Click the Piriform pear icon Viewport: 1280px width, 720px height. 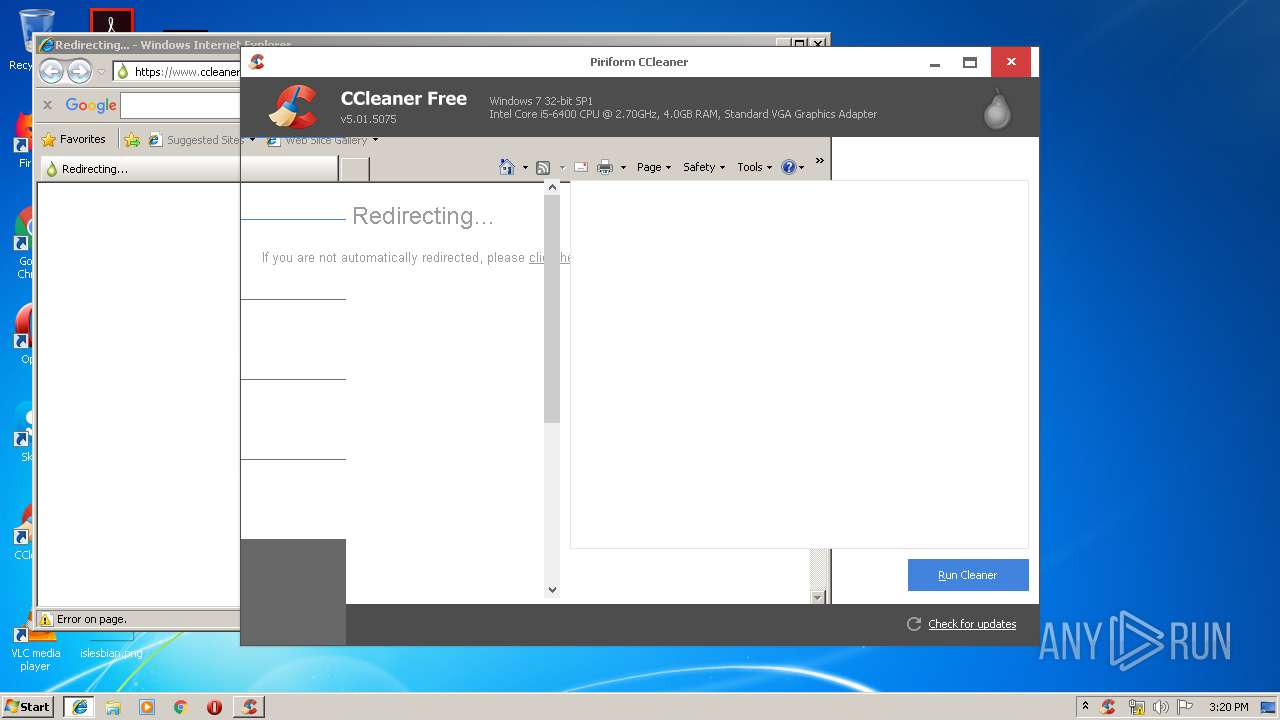pos(997,110)
